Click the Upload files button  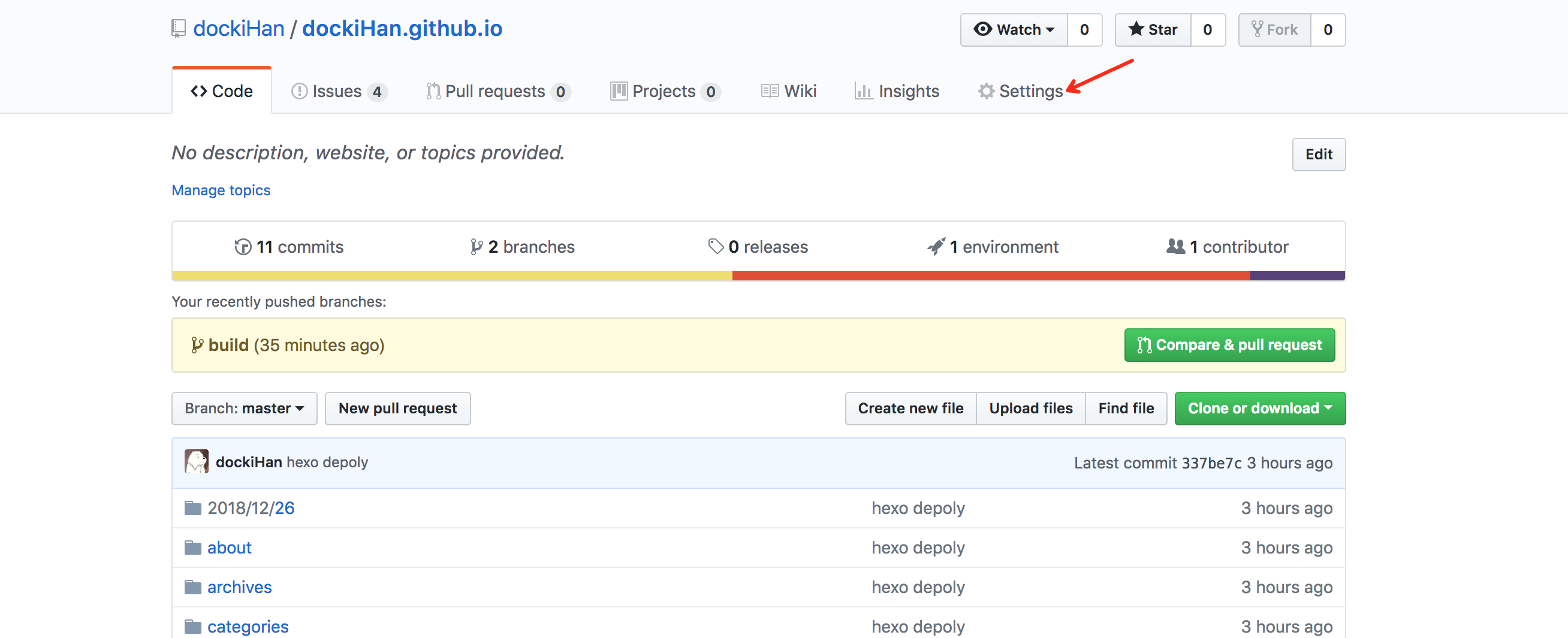[x=1030, y=408]
